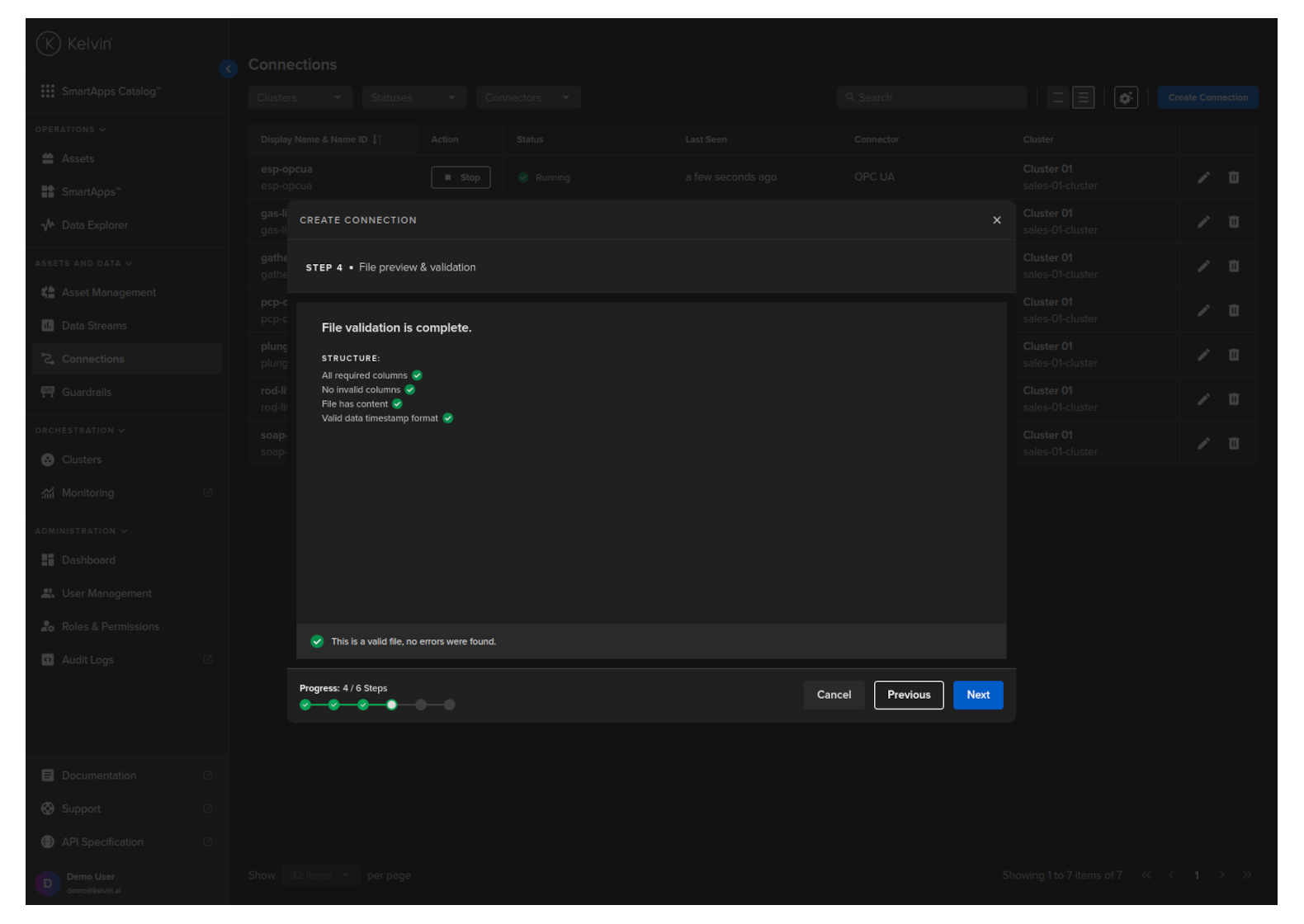Collapse the sidebar with the arrow icon

click(229, 69)
